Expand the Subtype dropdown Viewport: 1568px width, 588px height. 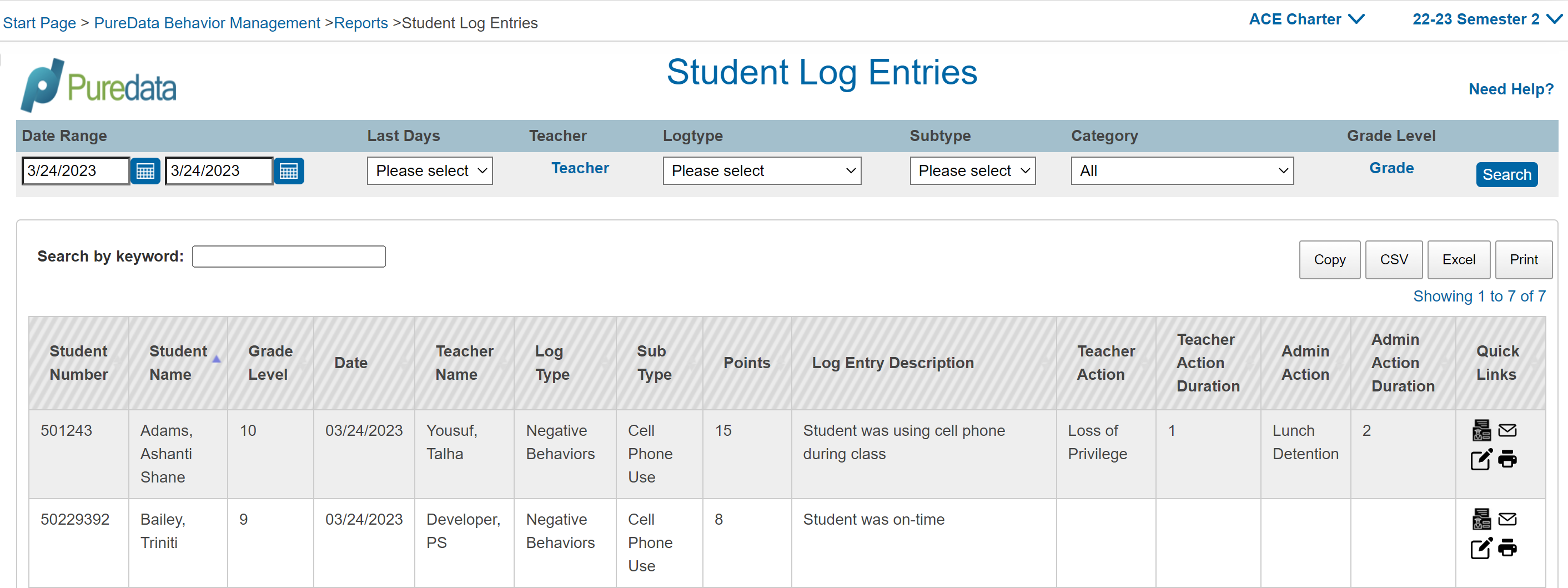coord(972,171)
